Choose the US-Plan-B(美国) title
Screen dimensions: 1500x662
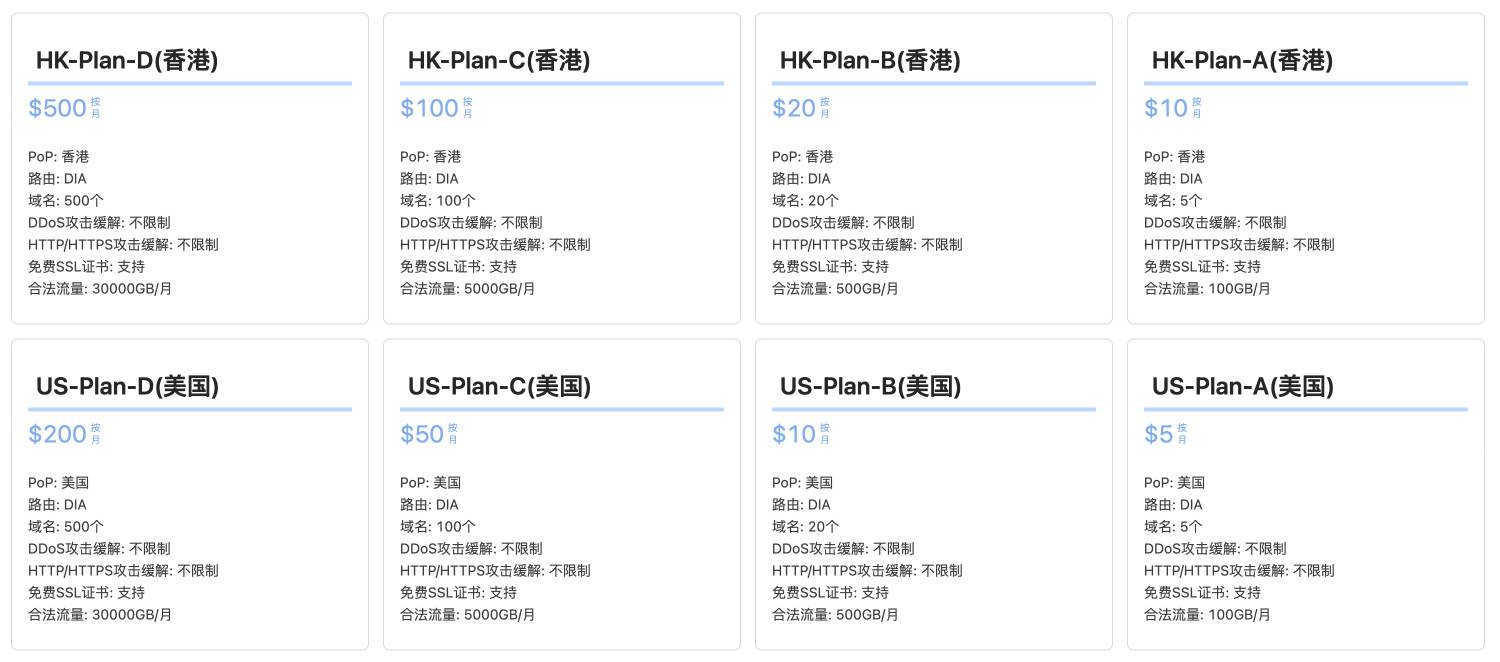870,387
